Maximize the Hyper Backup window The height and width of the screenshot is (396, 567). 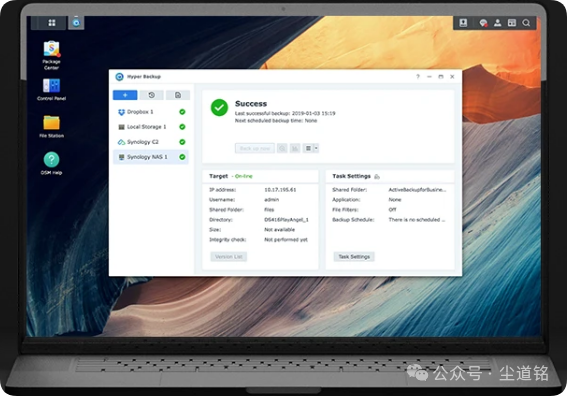point(441,77)
